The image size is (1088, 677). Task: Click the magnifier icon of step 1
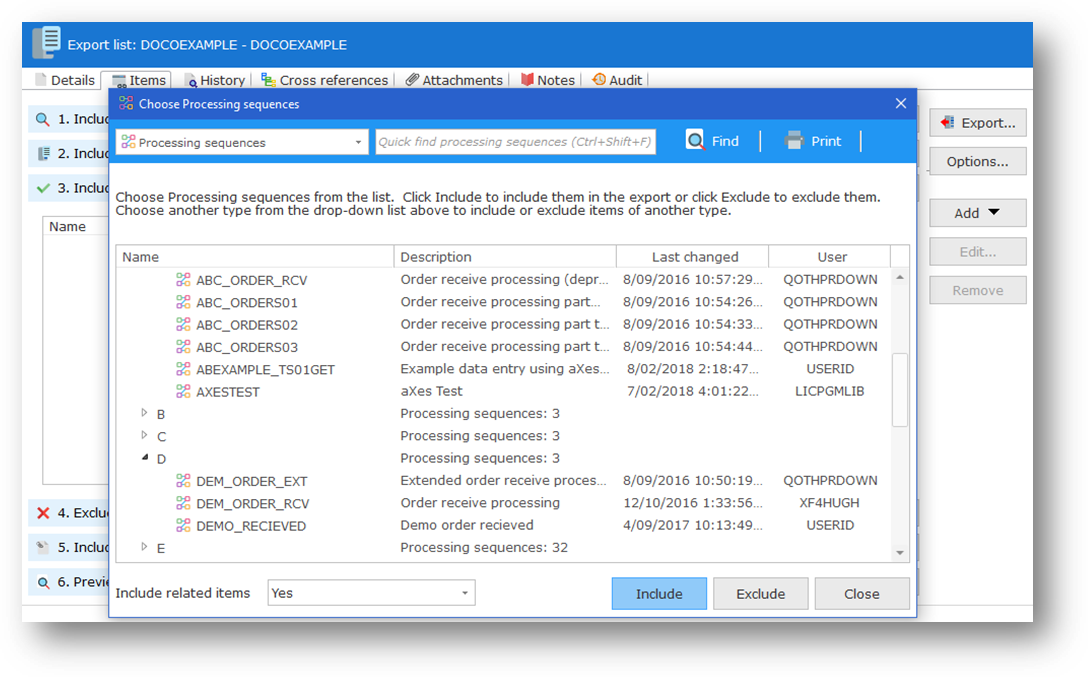[43, 119]
